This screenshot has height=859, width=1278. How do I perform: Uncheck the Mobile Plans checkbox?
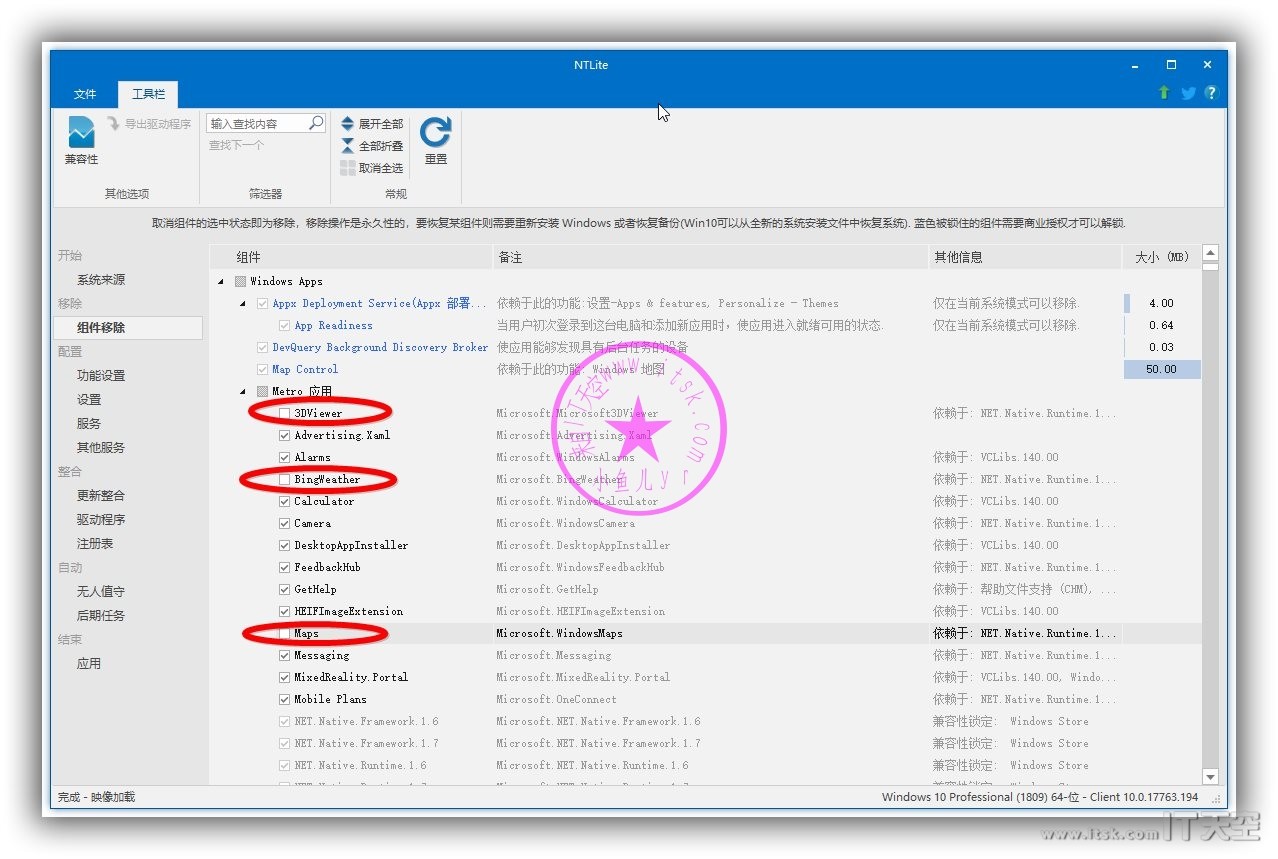(285, 699)
